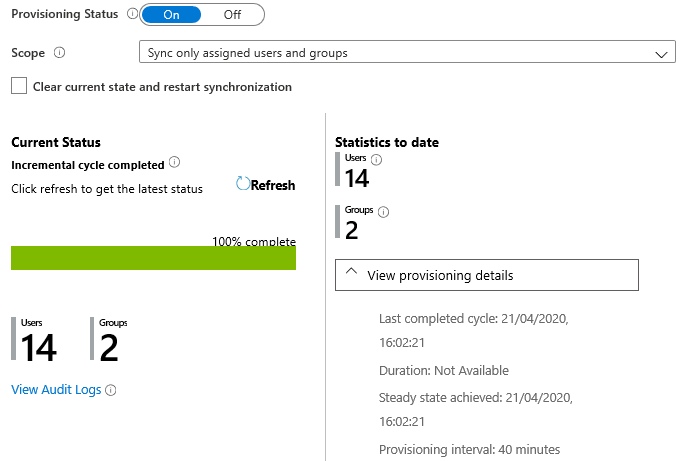This screenshot has width=689, height=461.
Task: Open View Audit Logs link
Action: (x=56, y=390)
